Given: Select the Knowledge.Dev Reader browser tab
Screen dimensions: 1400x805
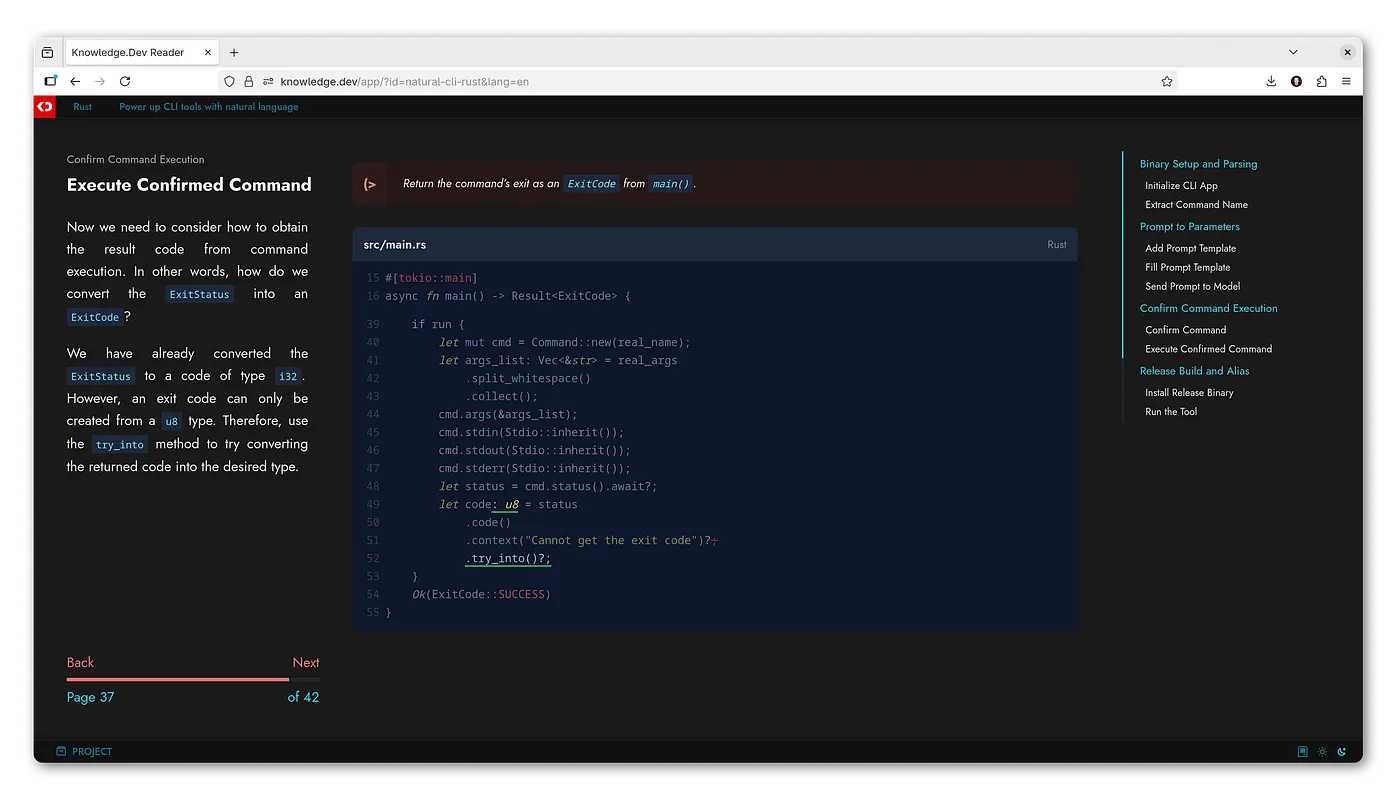Looking at the screenshot, I should pyautogui.click(x=135, y=52).
